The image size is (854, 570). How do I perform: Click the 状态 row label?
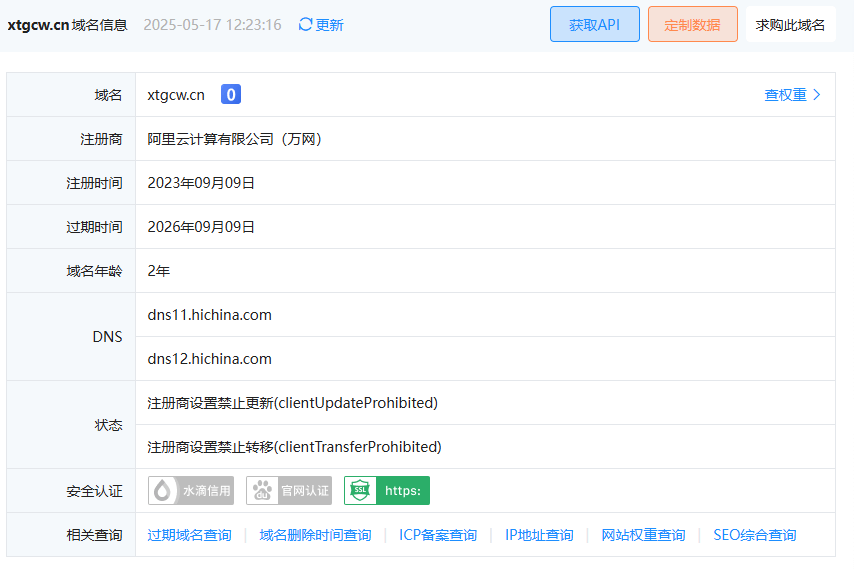point(108,425)
